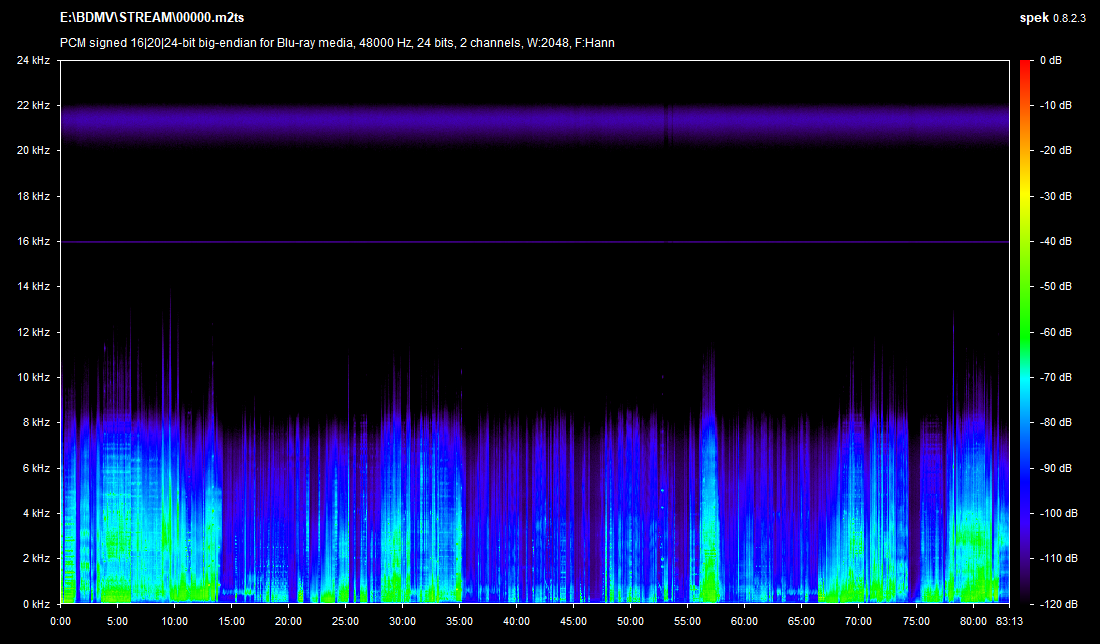Click the green middle of the color scale
This screenshot has width=1100, height=644.
[x=1024, y=332]
